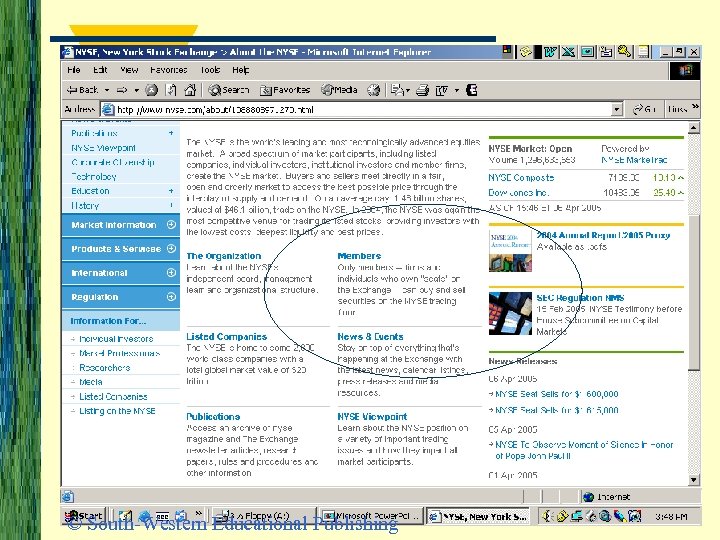This screenshot has height=540, width=720.
Task: Expand the Publications sidebar submenu
Action: (171, 133)
